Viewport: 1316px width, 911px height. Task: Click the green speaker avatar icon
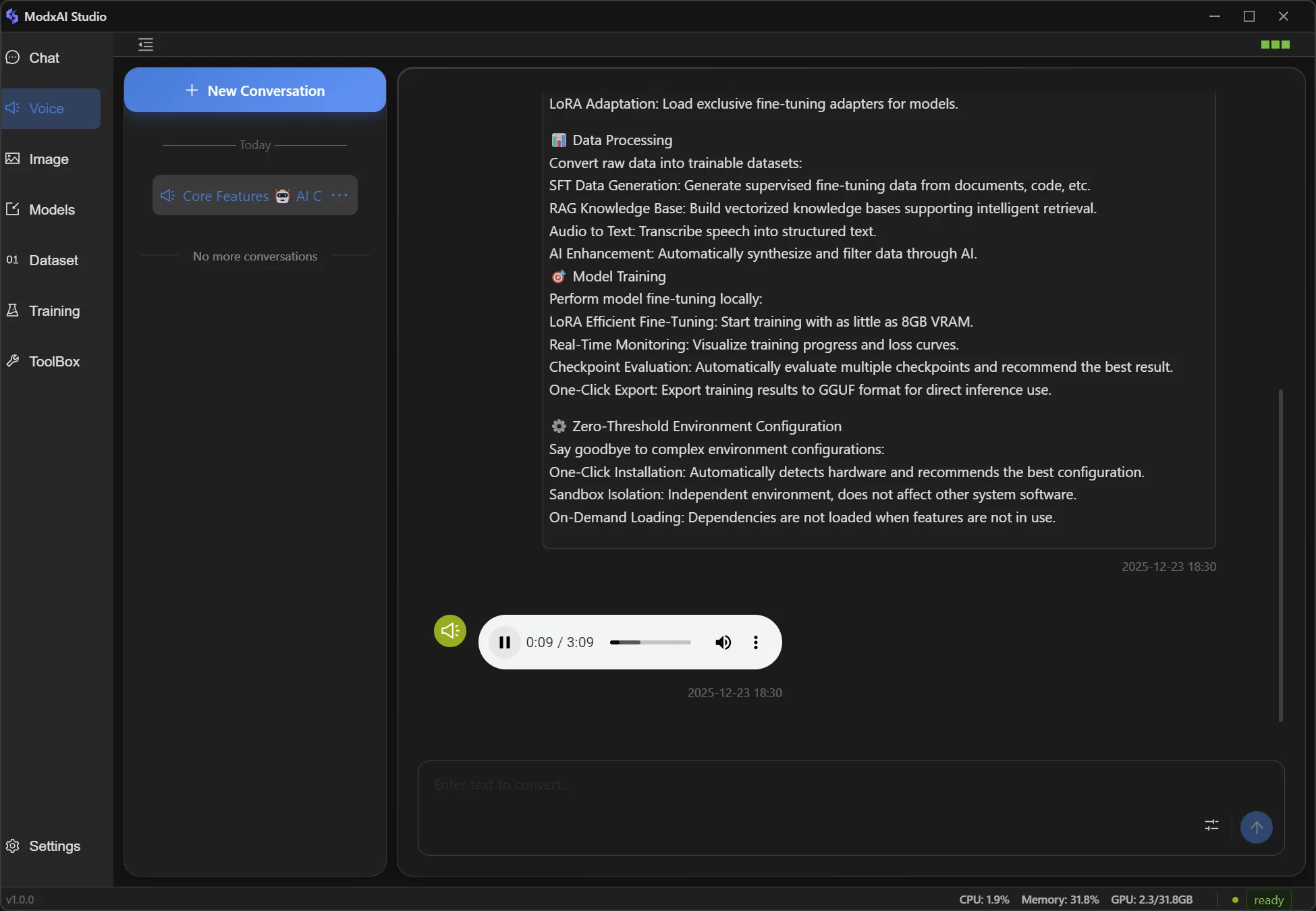tap(449, 631)
